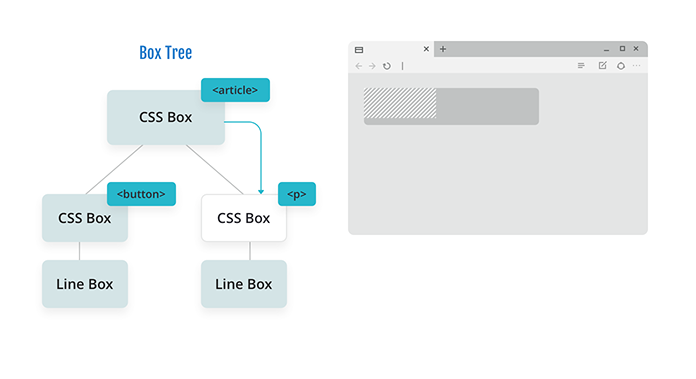Minimize the mock browser window
This screenshot has width=696, height=379.
click(606, 50)
